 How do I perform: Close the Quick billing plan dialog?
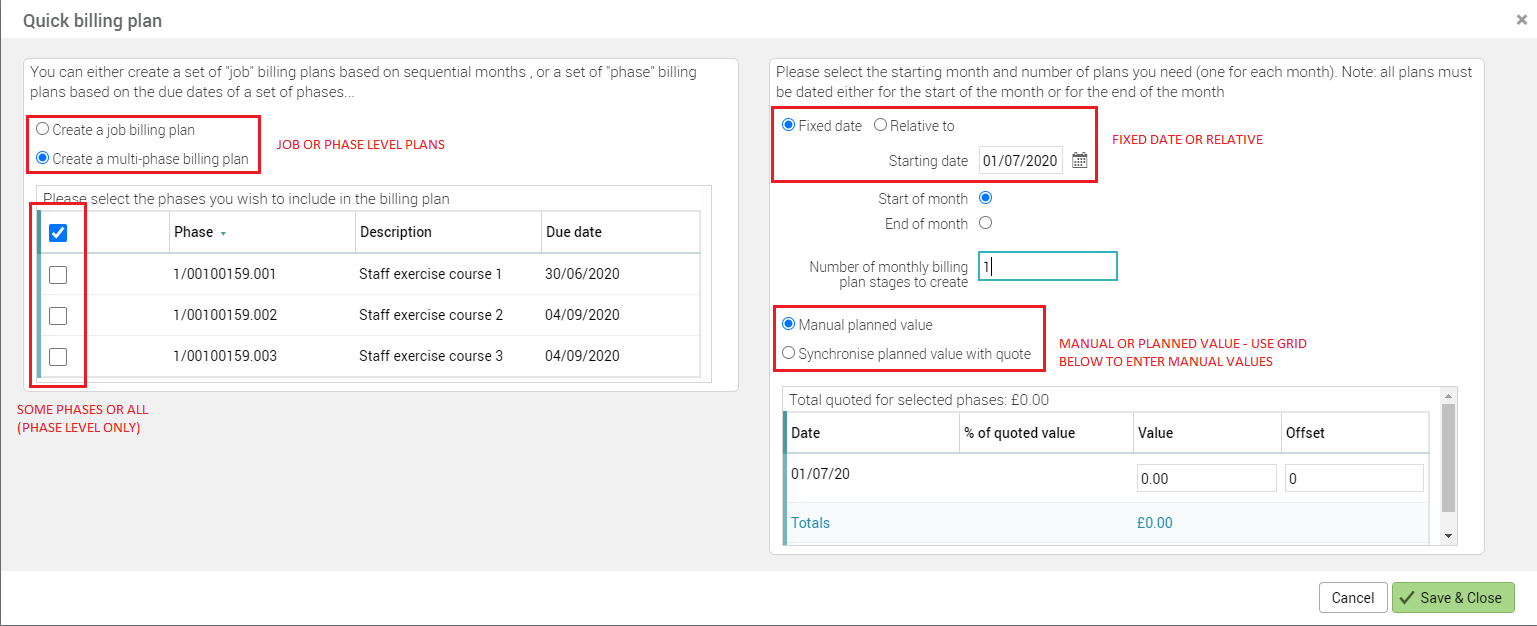click(x=1521, y=19)
